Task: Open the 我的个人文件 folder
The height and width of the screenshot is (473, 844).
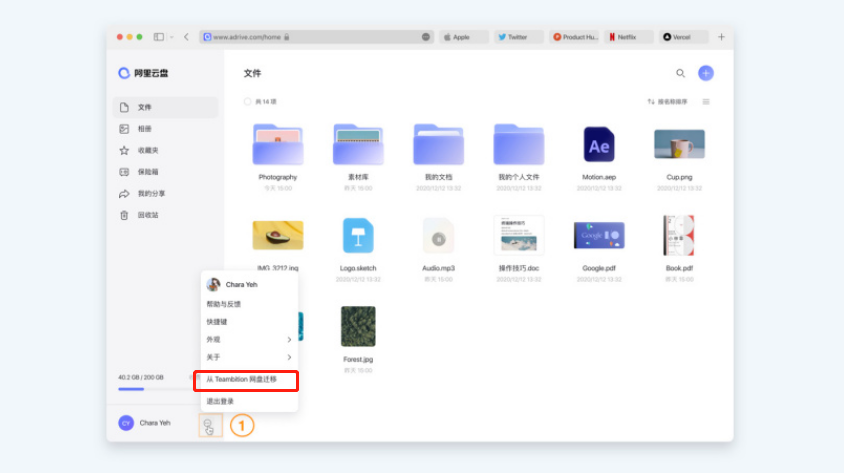Action: (x=518, y=145)
